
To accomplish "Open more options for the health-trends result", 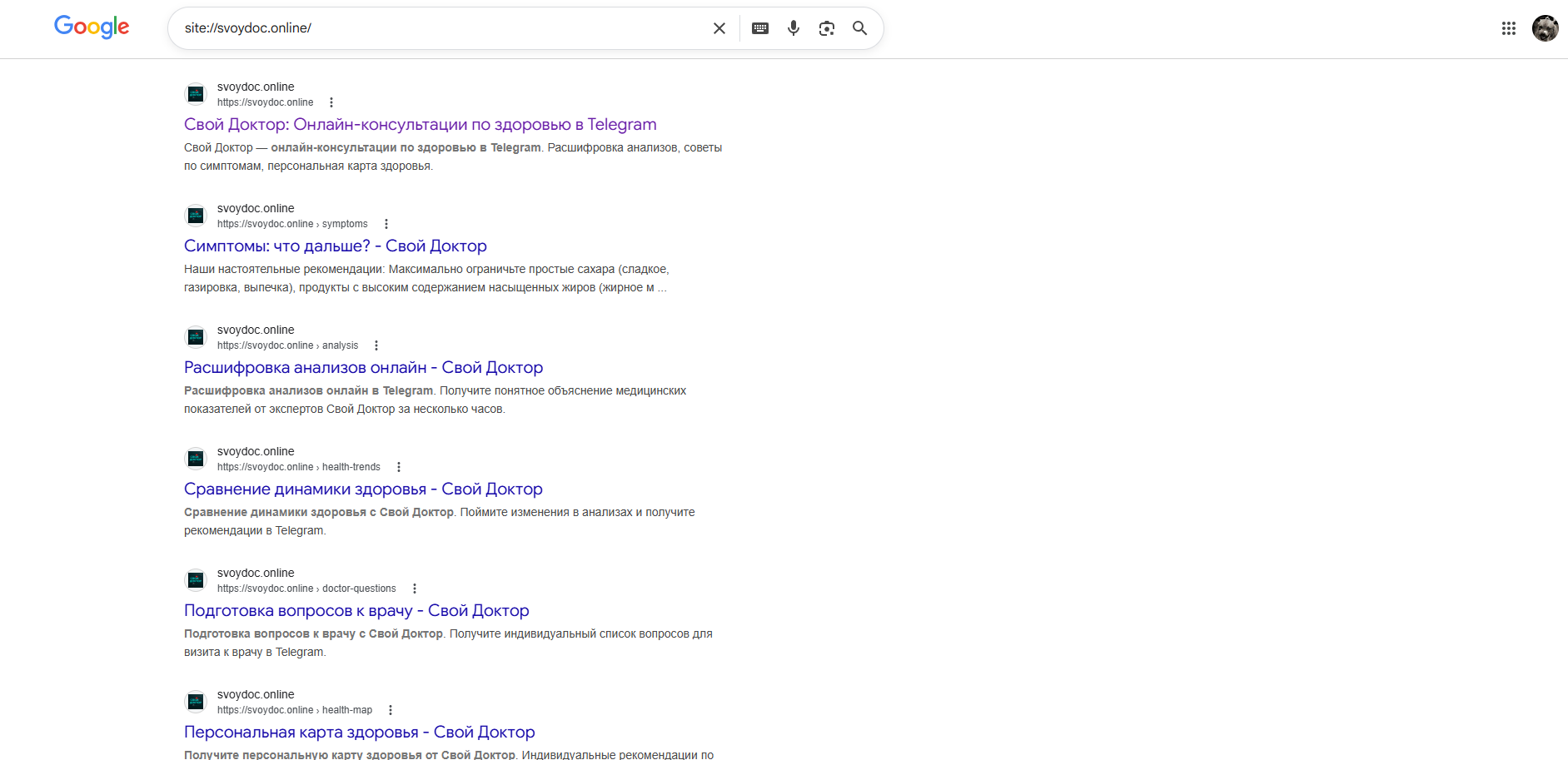I will 399,467.
